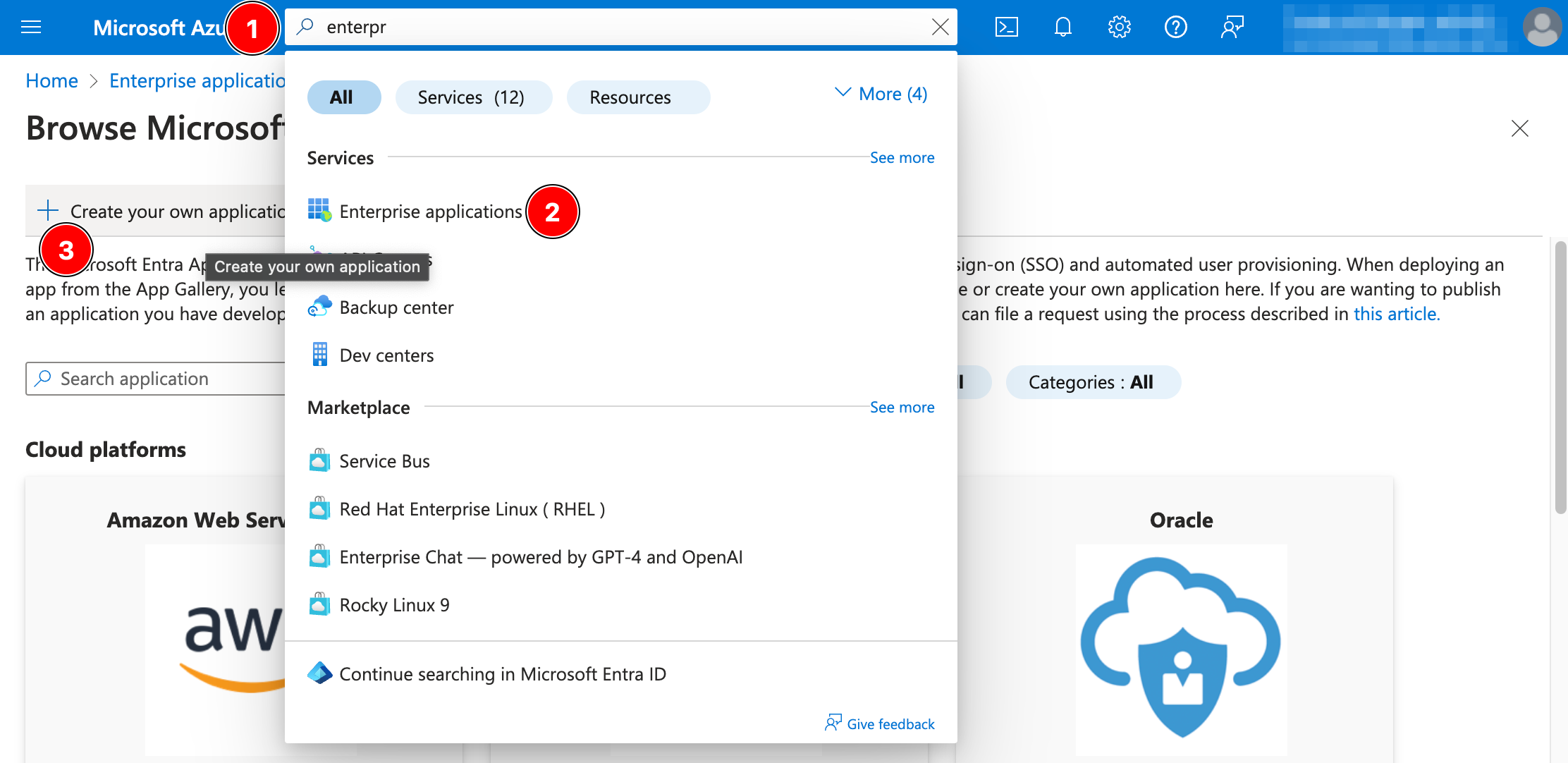
Task: Click Give feedback link
Action: click(x=890, y=724)
